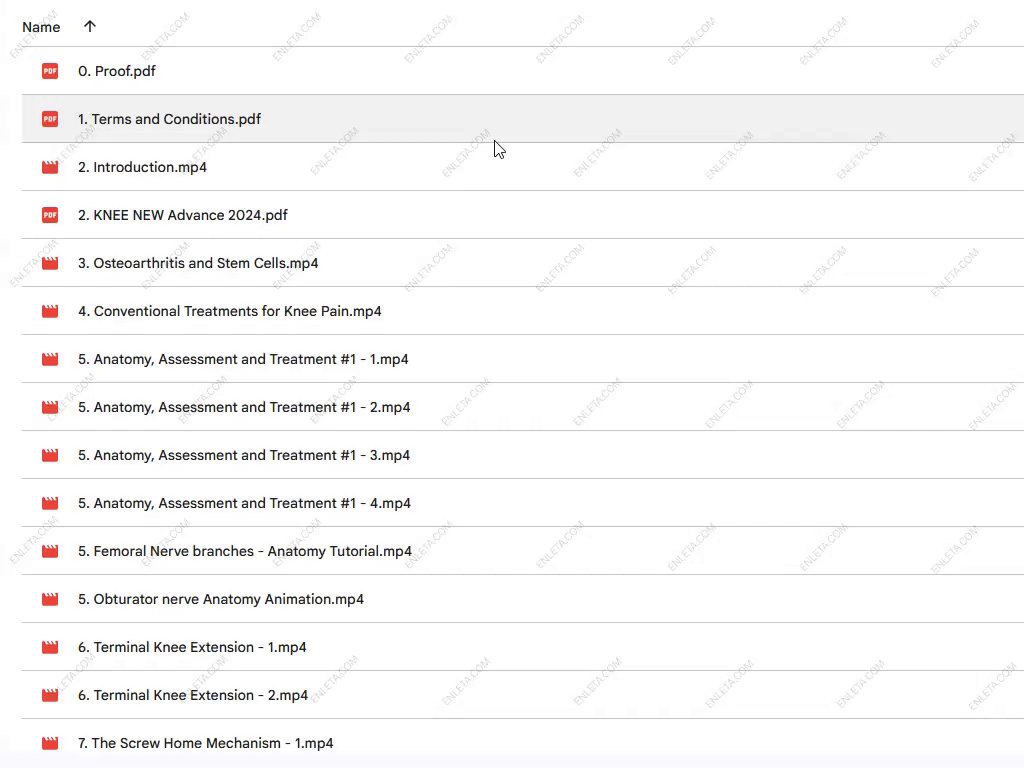Sort files by the Name column header
The height and width of the screenshot is (768, 1024).
(41, 27)
